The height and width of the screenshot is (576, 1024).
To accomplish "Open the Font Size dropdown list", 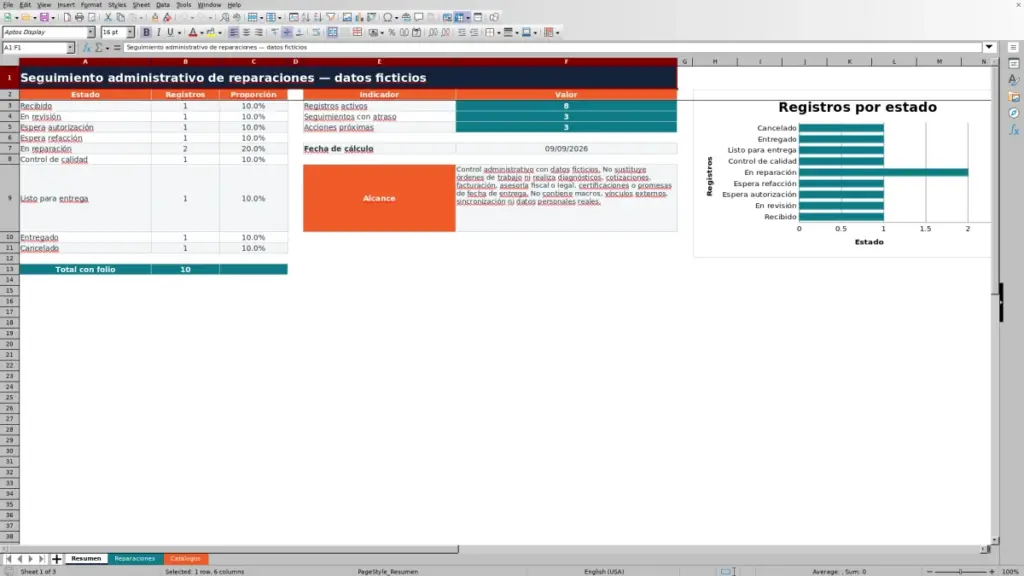I will point(131,33).
